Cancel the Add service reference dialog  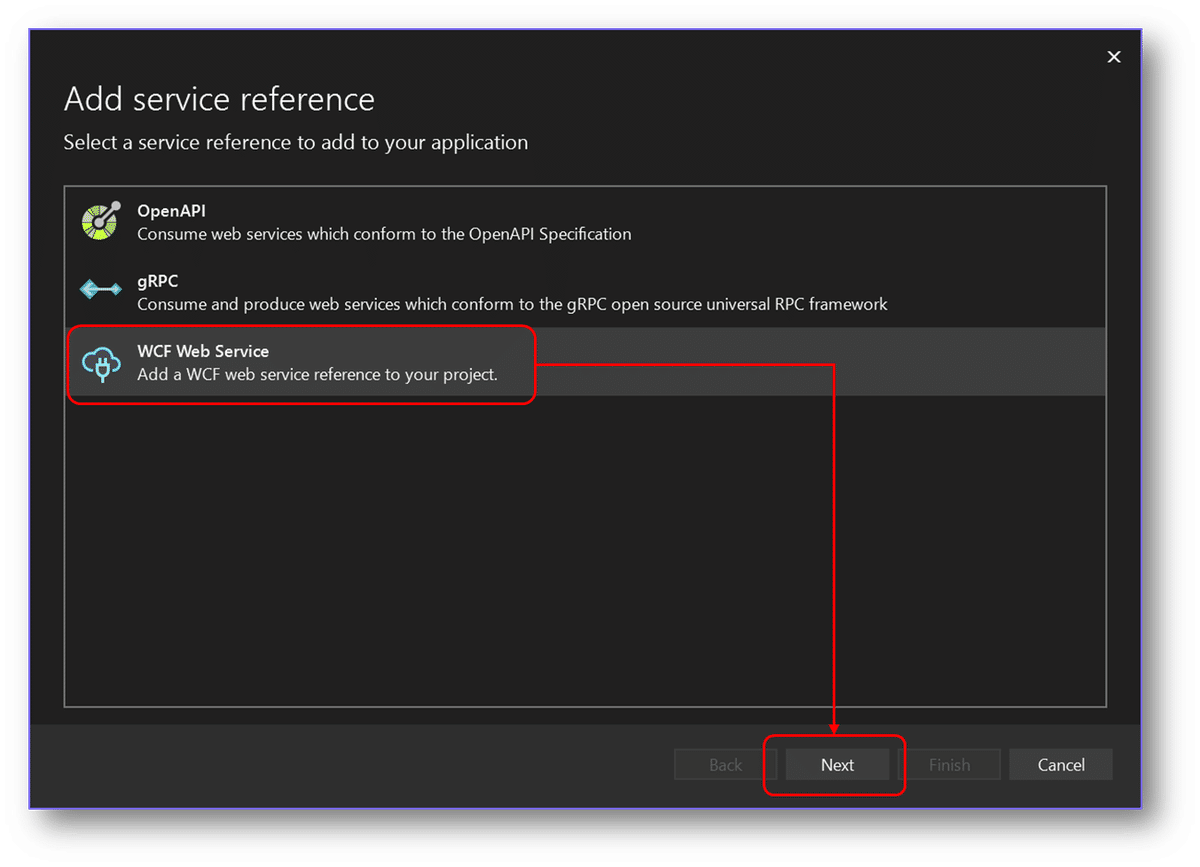pos(1061,765)
